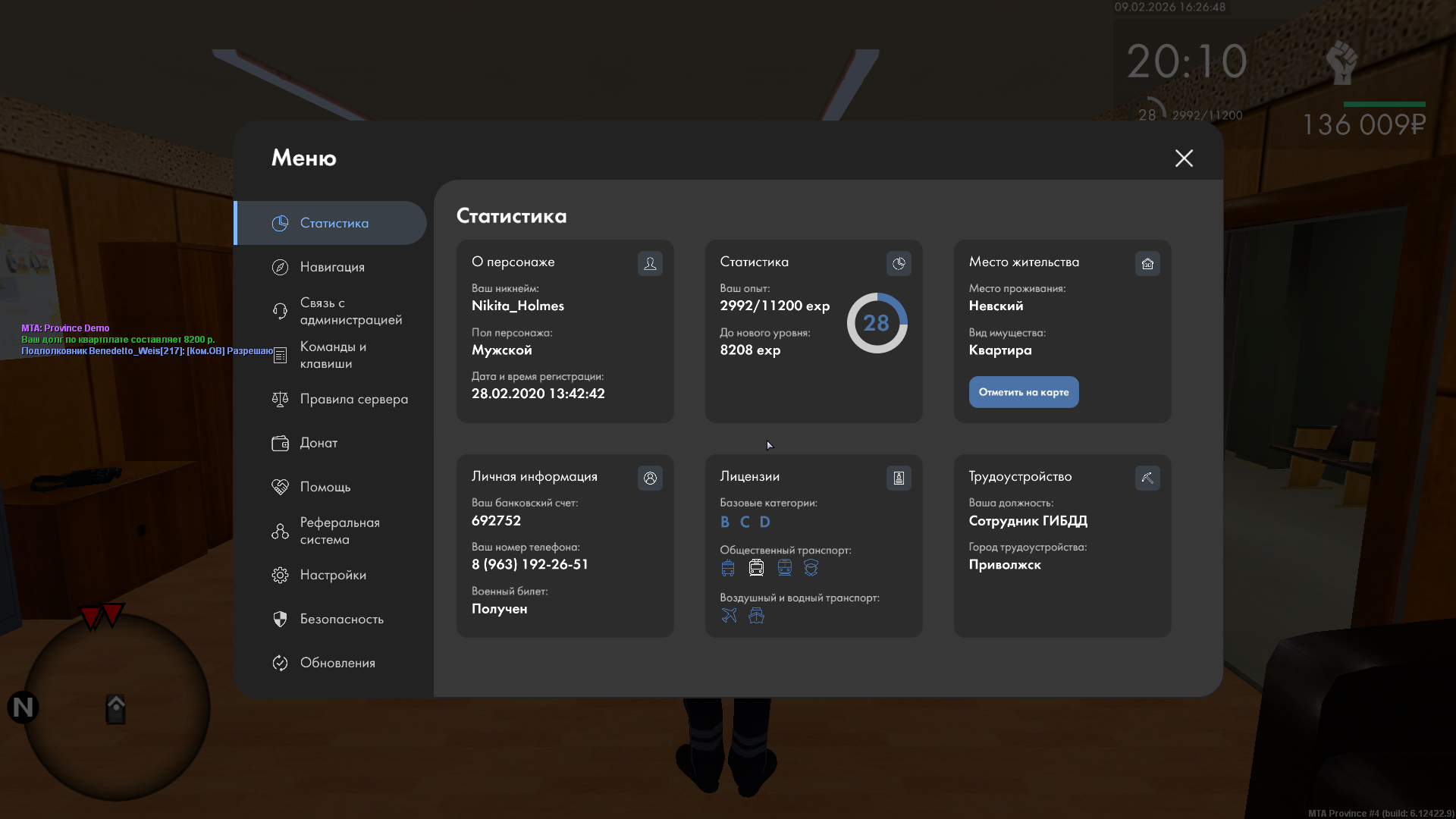
Task: Select Правила сервера in the sidebar
Action: pos(353,399)
